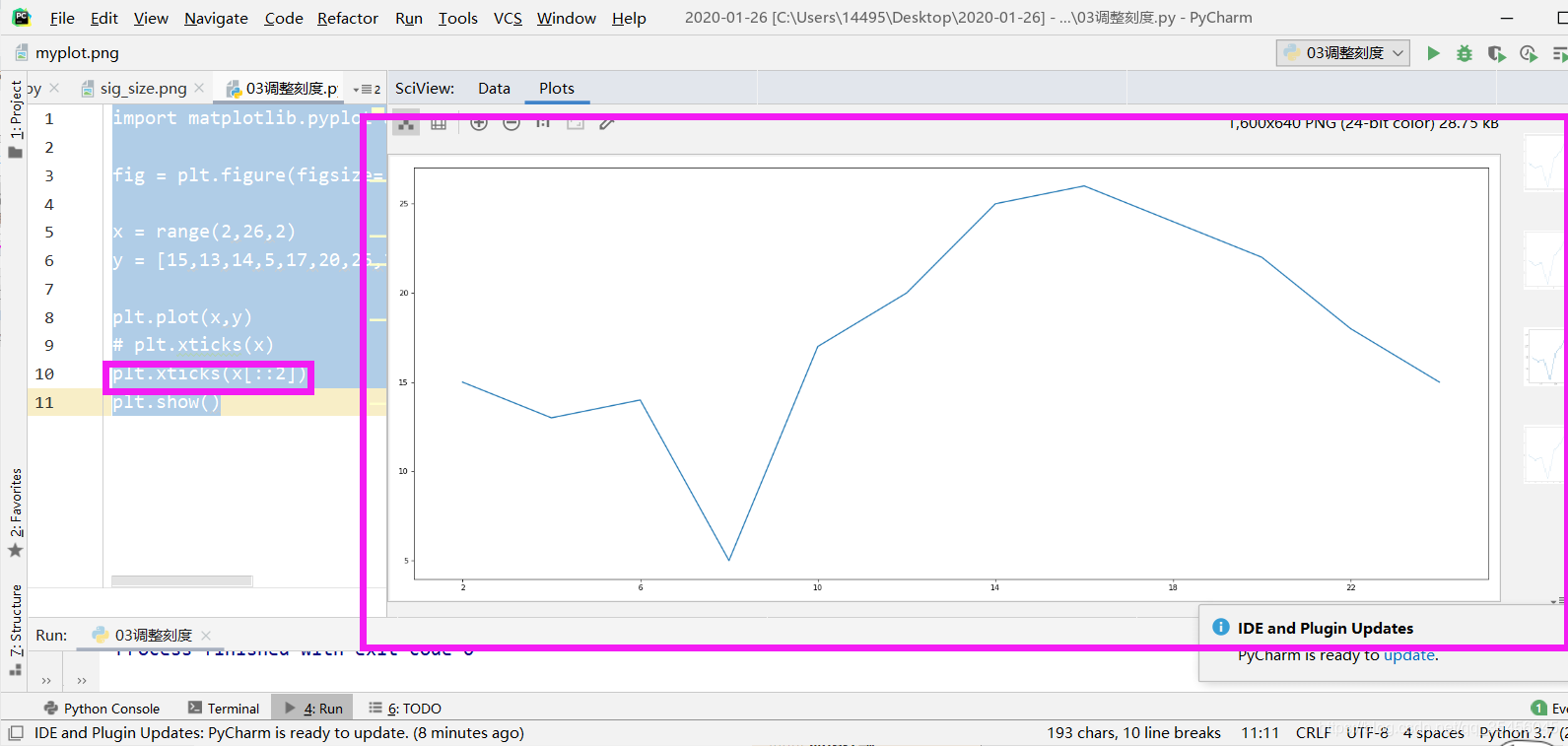This screenshot has width=1568, height=746.
Task: Click IDE and Plugin Updates notification title
Action: [x=1325, y=629]
